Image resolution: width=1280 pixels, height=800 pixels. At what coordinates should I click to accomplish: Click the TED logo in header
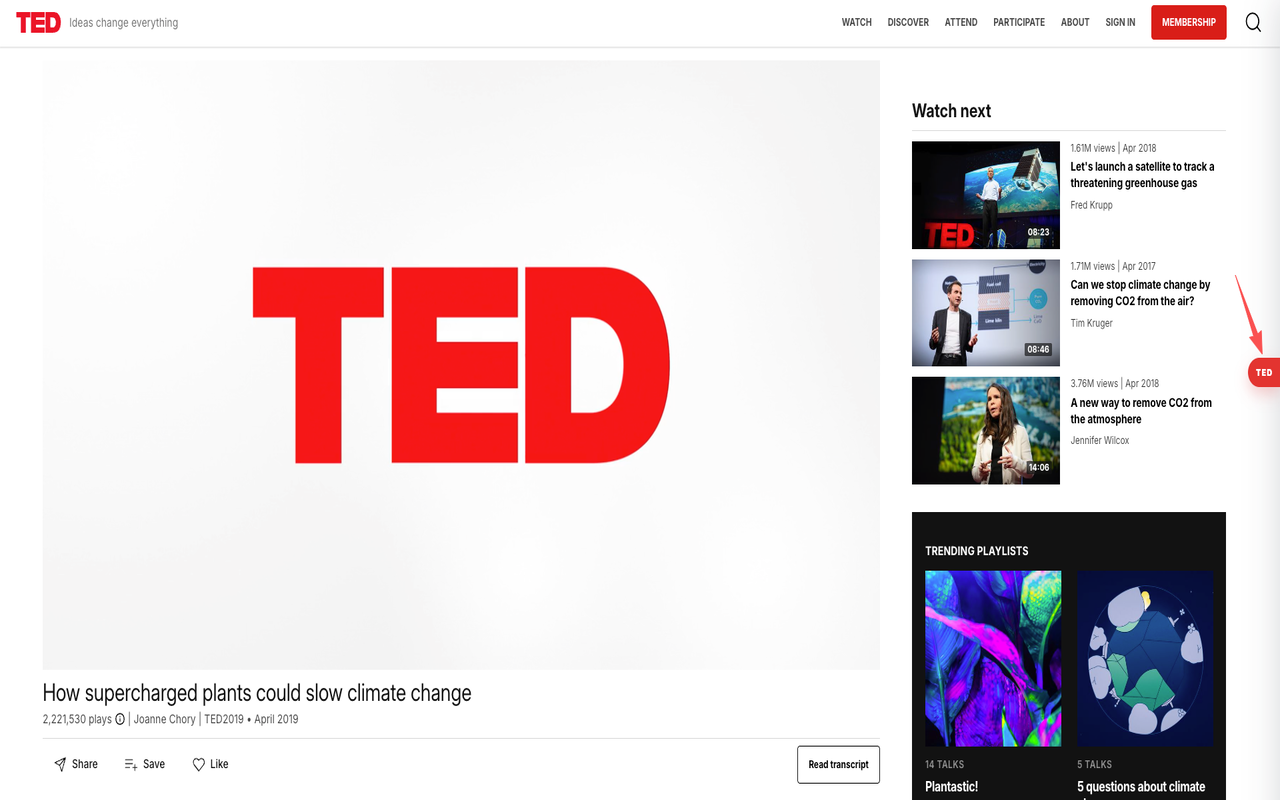pos(38,22)
